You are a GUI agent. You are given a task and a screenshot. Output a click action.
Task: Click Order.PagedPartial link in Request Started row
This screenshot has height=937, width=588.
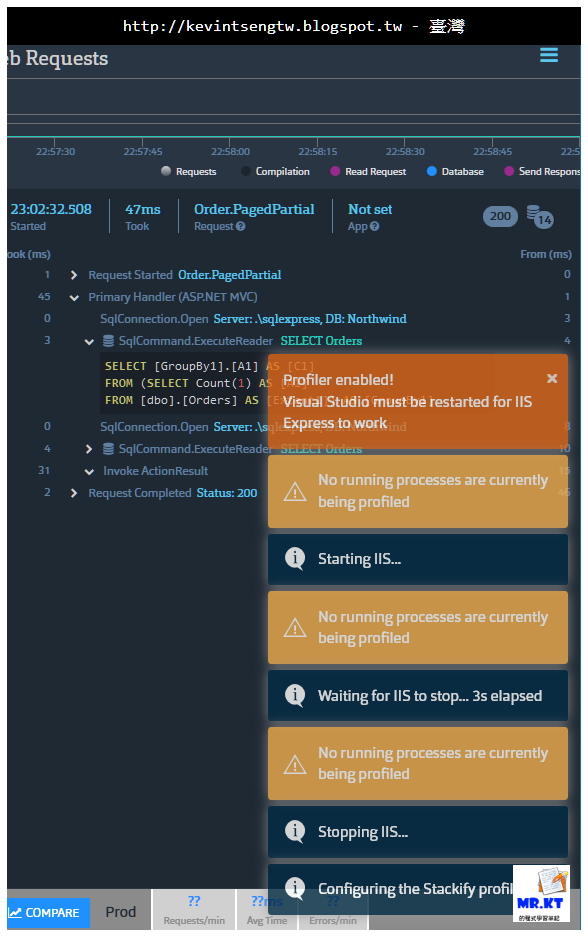[229, 275]
